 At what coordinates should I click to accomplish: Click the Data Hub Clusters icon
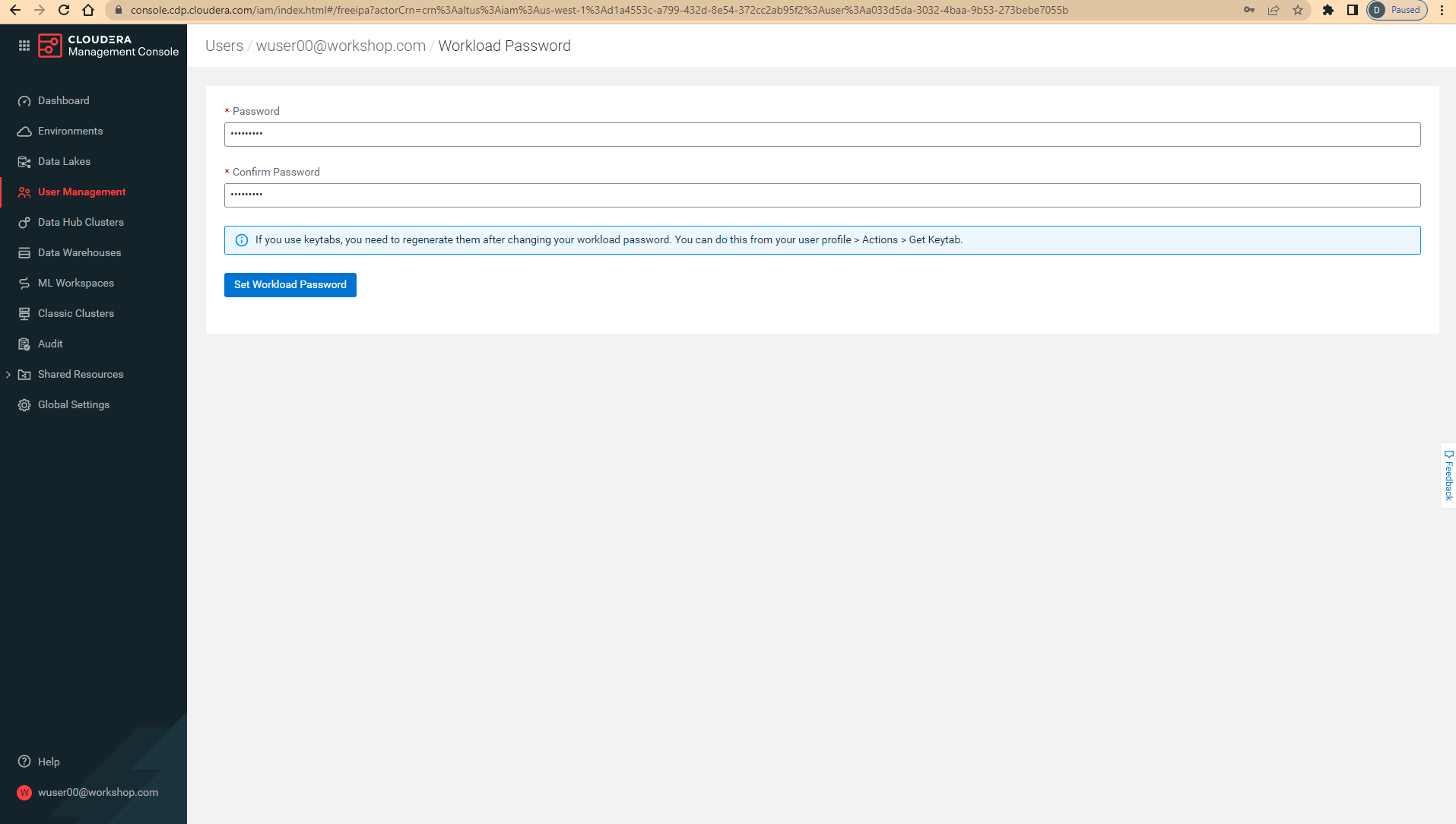point(24,223)
